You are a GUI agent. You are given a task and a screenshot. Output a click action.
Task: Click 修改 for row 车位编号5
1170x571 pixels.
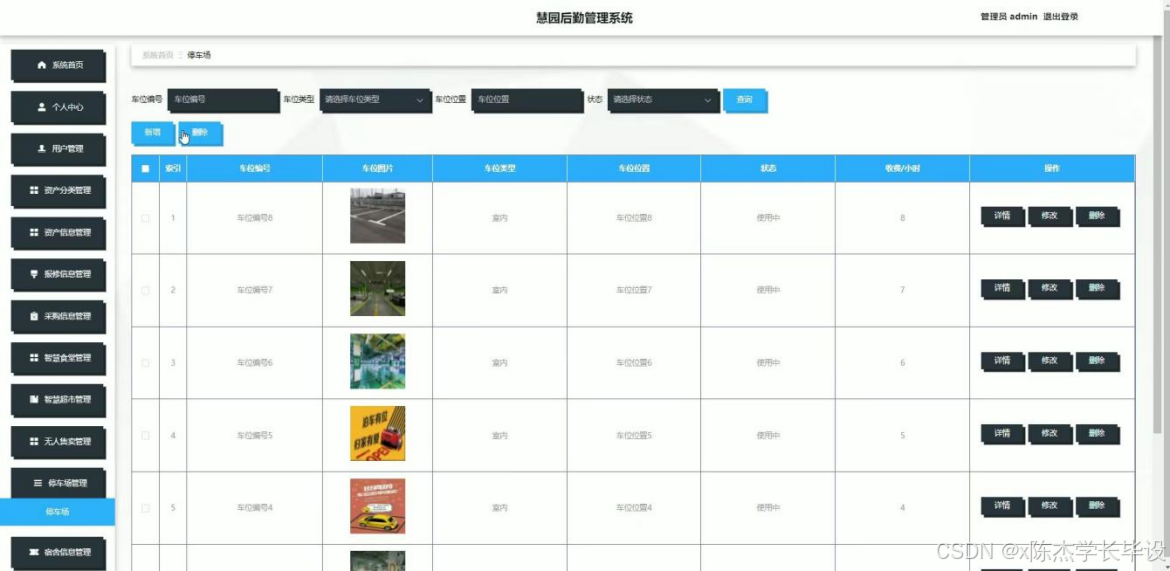[1050, 434]
